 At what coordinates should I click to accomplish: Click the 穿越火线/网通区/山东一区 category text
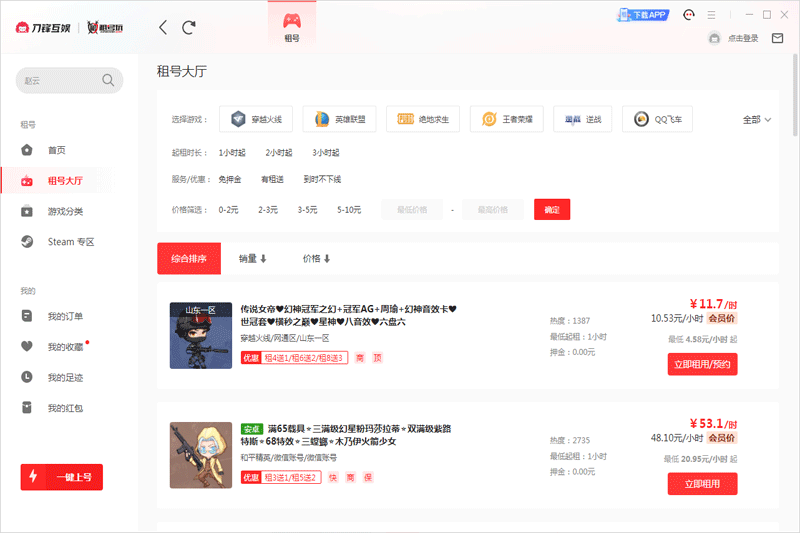coord(285,338)
